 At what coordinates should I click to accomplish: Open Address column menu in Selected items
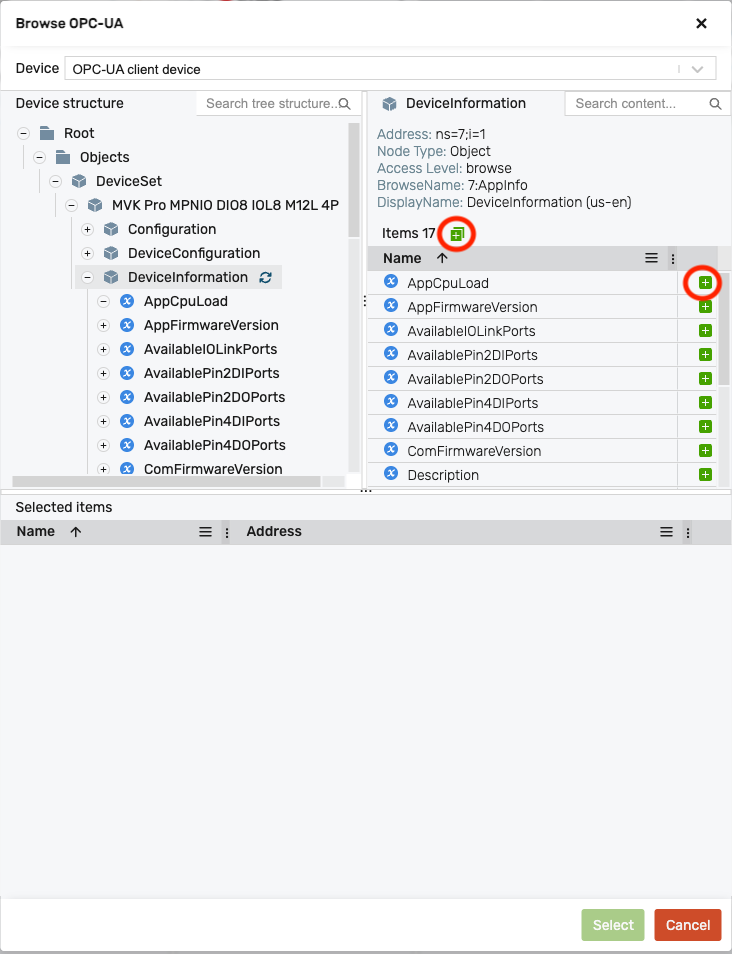click(666, 532)
